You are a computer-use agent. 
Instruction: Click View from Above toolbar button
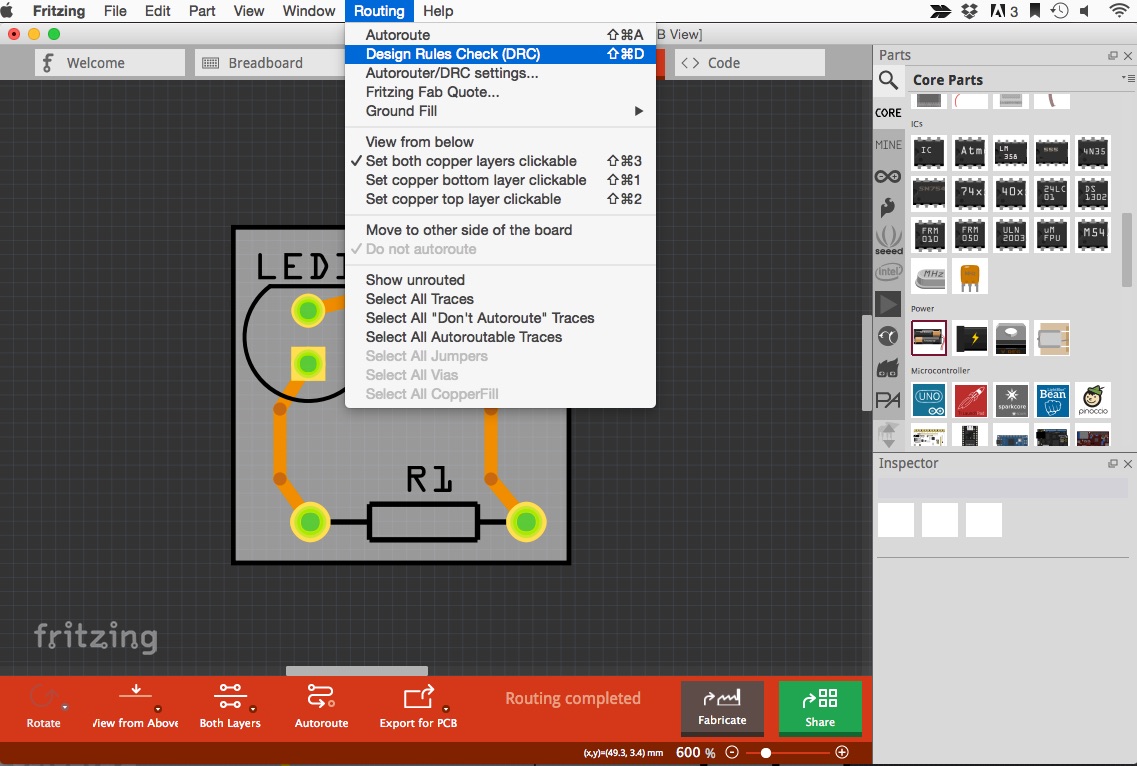(136, 707)
